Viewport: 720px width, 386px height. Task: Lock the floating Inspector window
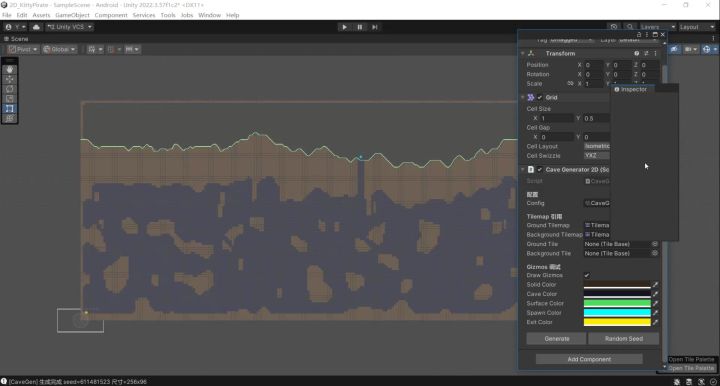point(639,34)
